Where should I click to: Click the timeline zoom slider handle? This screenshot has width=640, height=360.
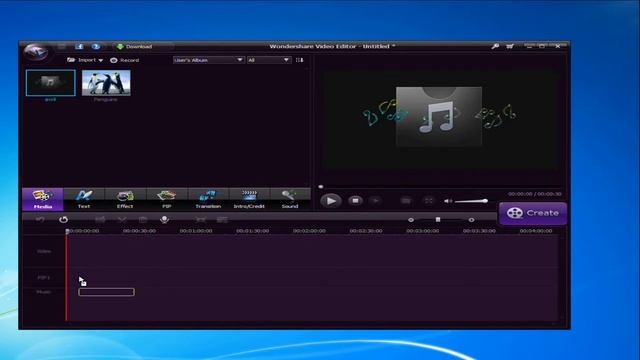pos(438,220)
